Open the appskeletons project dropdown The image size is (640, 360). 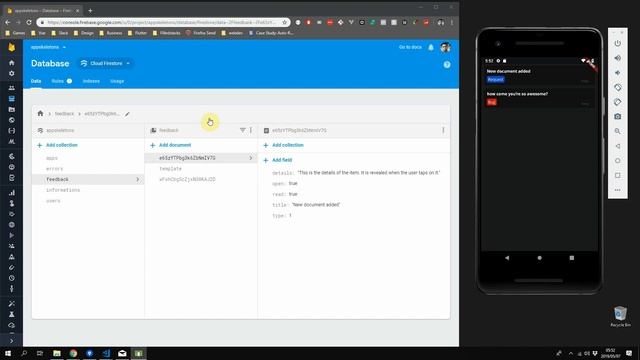[x=48, y=47]
